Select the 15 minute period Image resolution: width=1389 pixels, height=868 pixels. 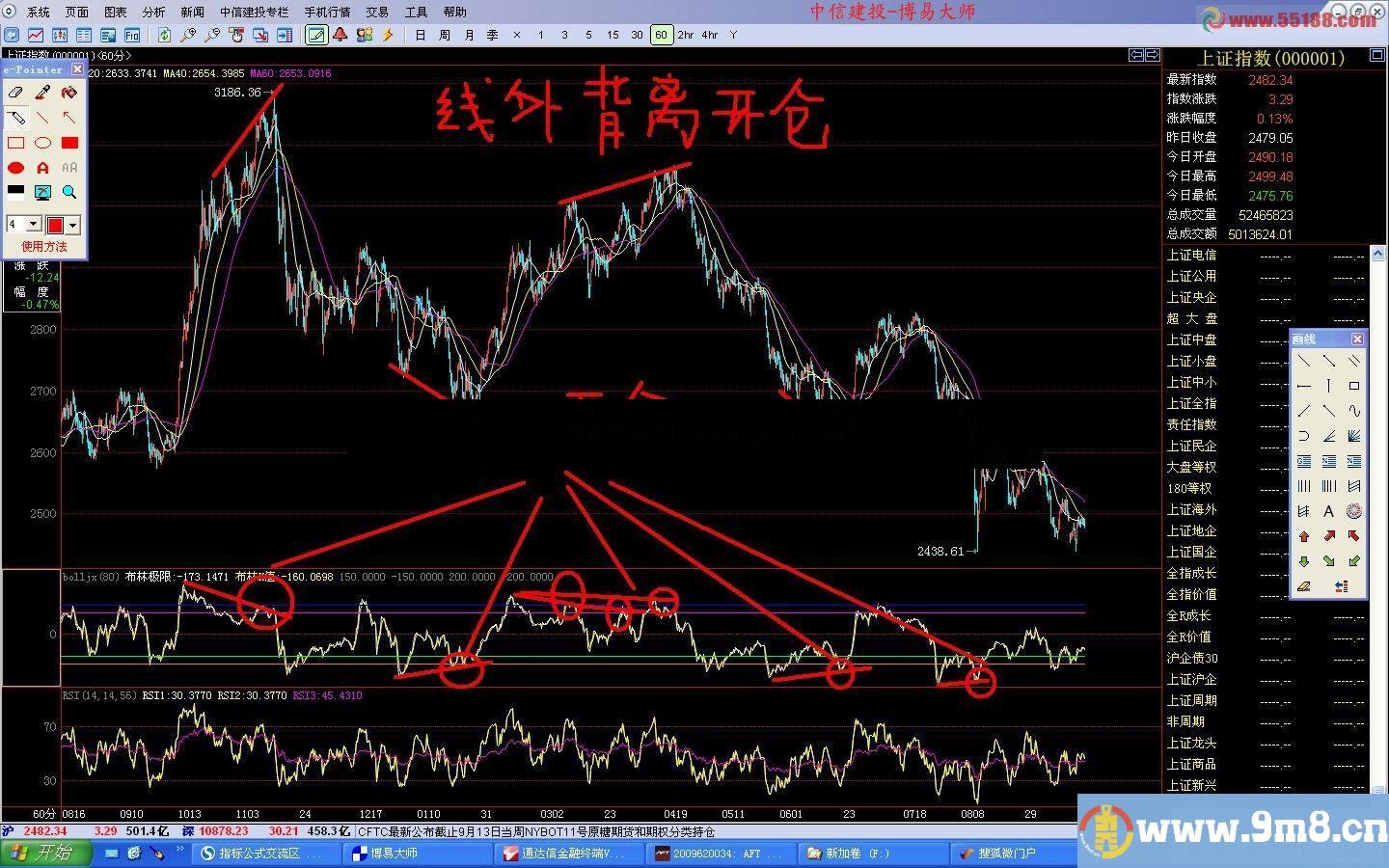coord(613,35)
